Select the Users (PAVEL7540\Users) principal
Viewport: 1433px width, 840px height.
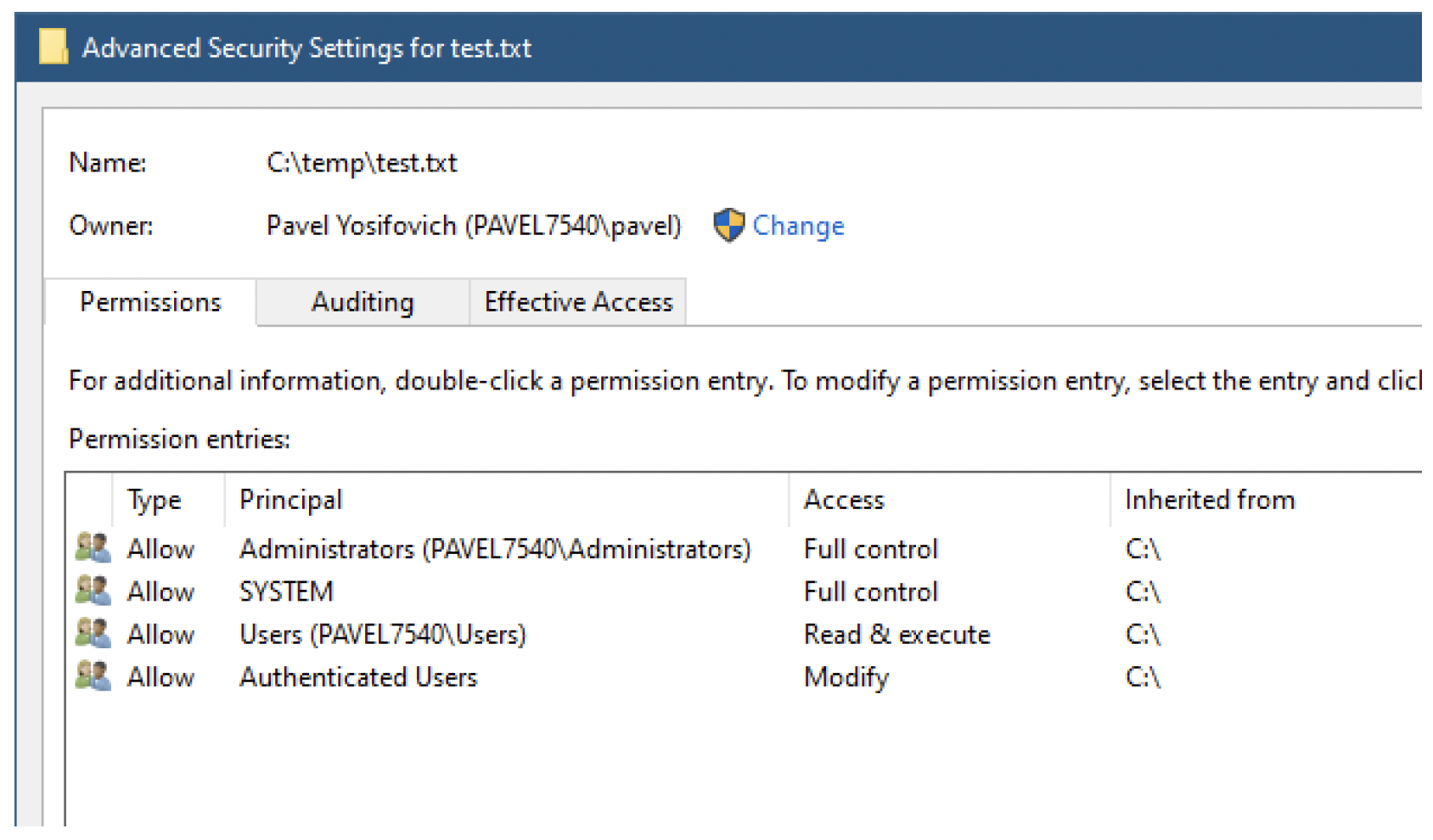click(x=383, y=635)
